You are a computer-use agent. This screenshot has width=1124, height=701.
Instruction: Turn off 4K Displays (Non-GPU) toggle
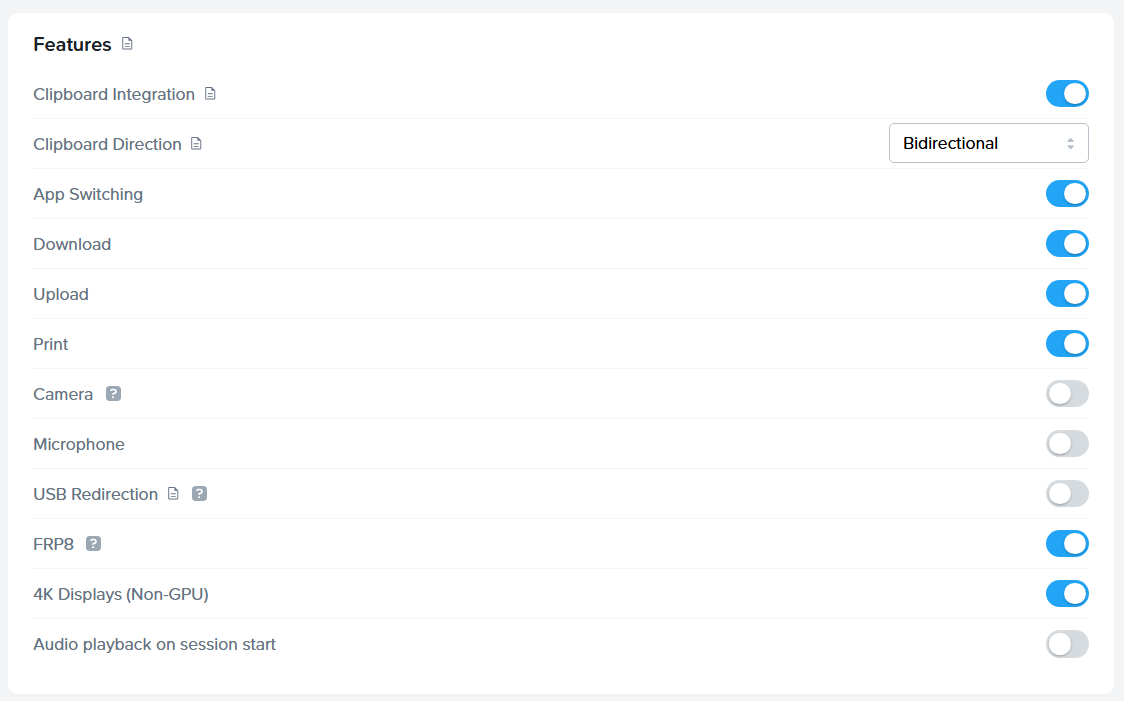[1067, 594]
